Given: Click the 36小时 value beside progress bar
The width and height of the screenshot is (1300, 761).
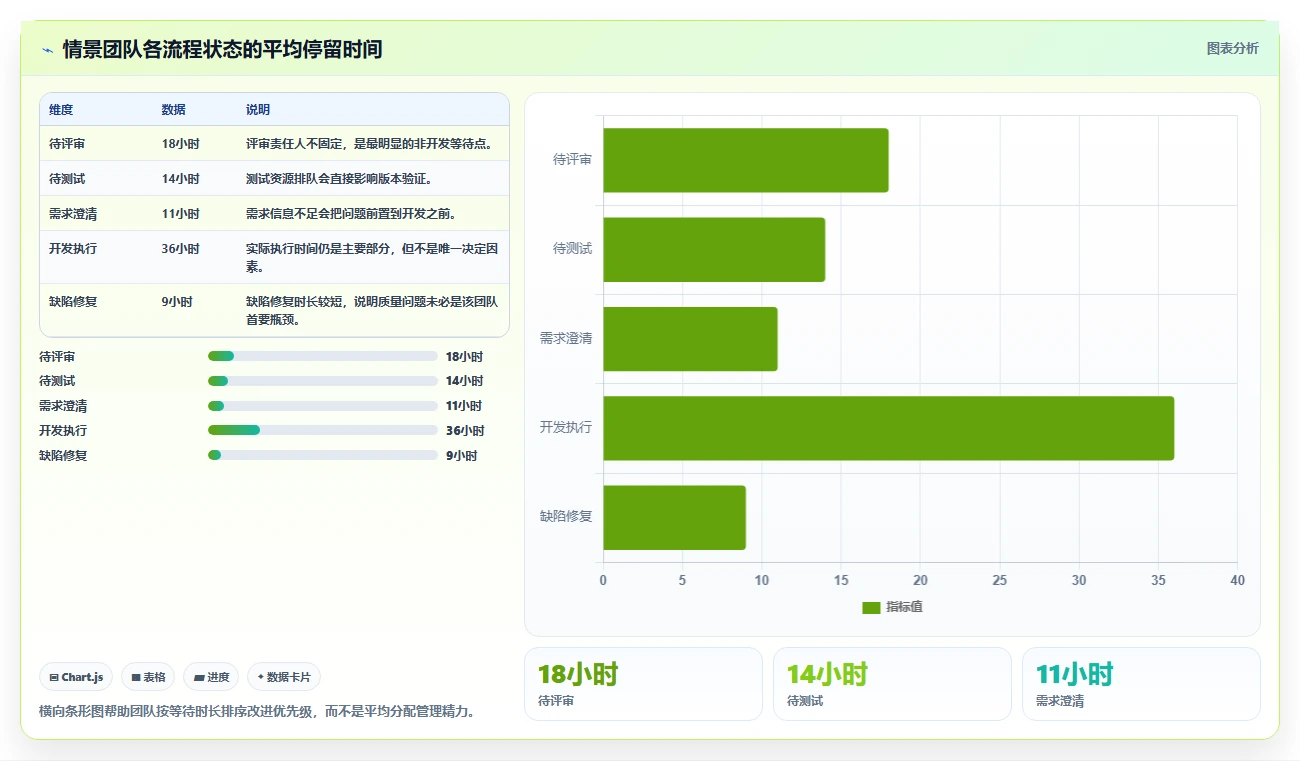Looking at the screenshot, I should pos(465,431).
